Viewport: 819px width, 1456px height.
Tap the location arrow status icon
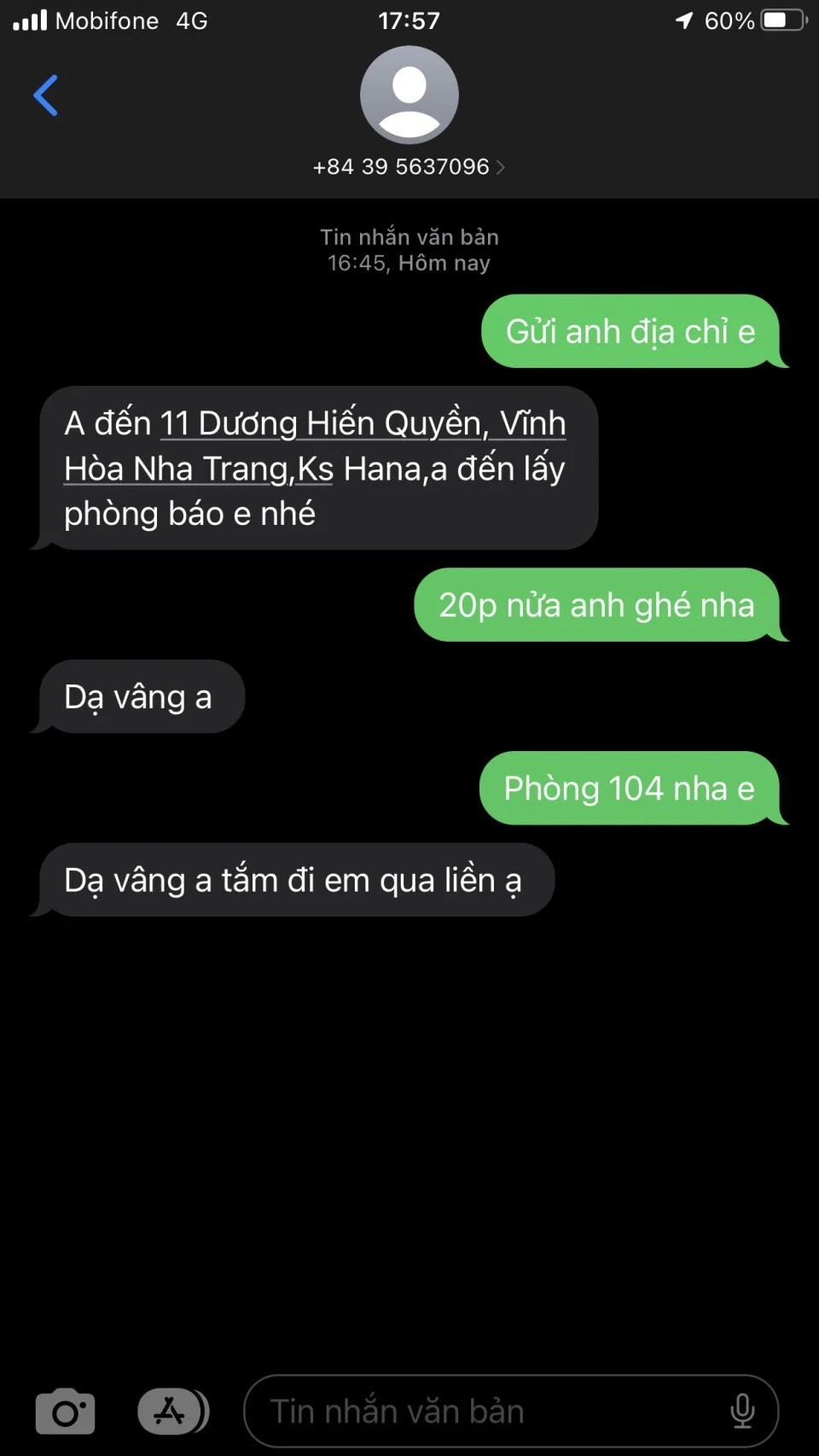point(684,20)
